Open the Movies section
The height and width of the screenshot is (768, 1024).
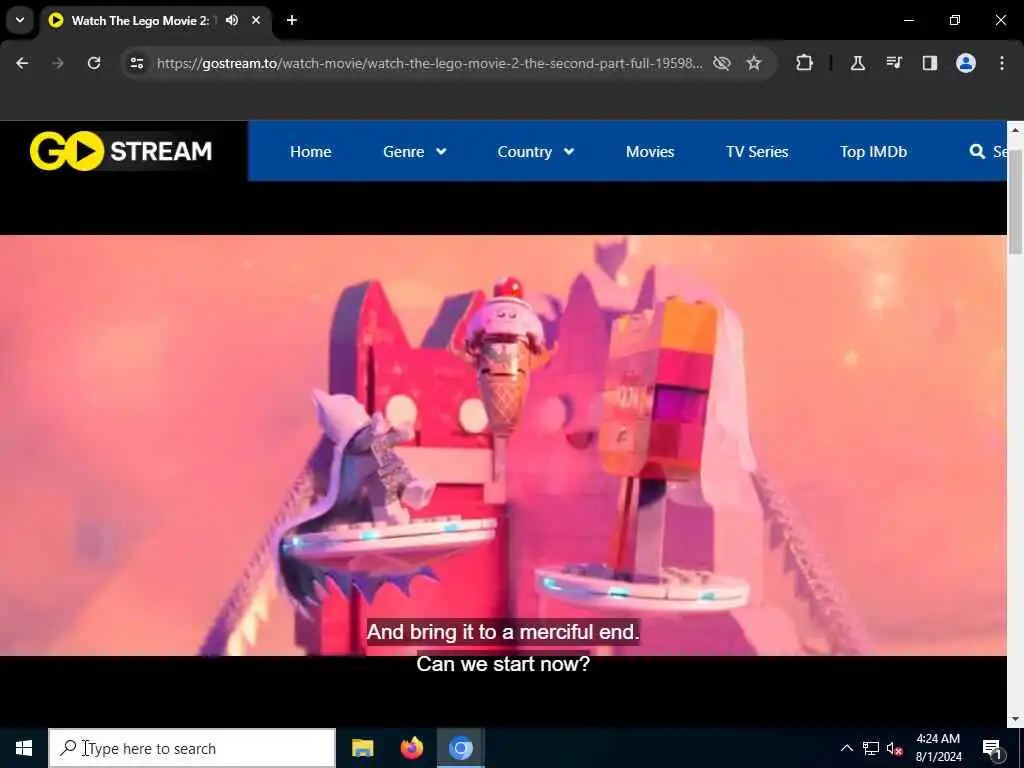tap(650, 152)
